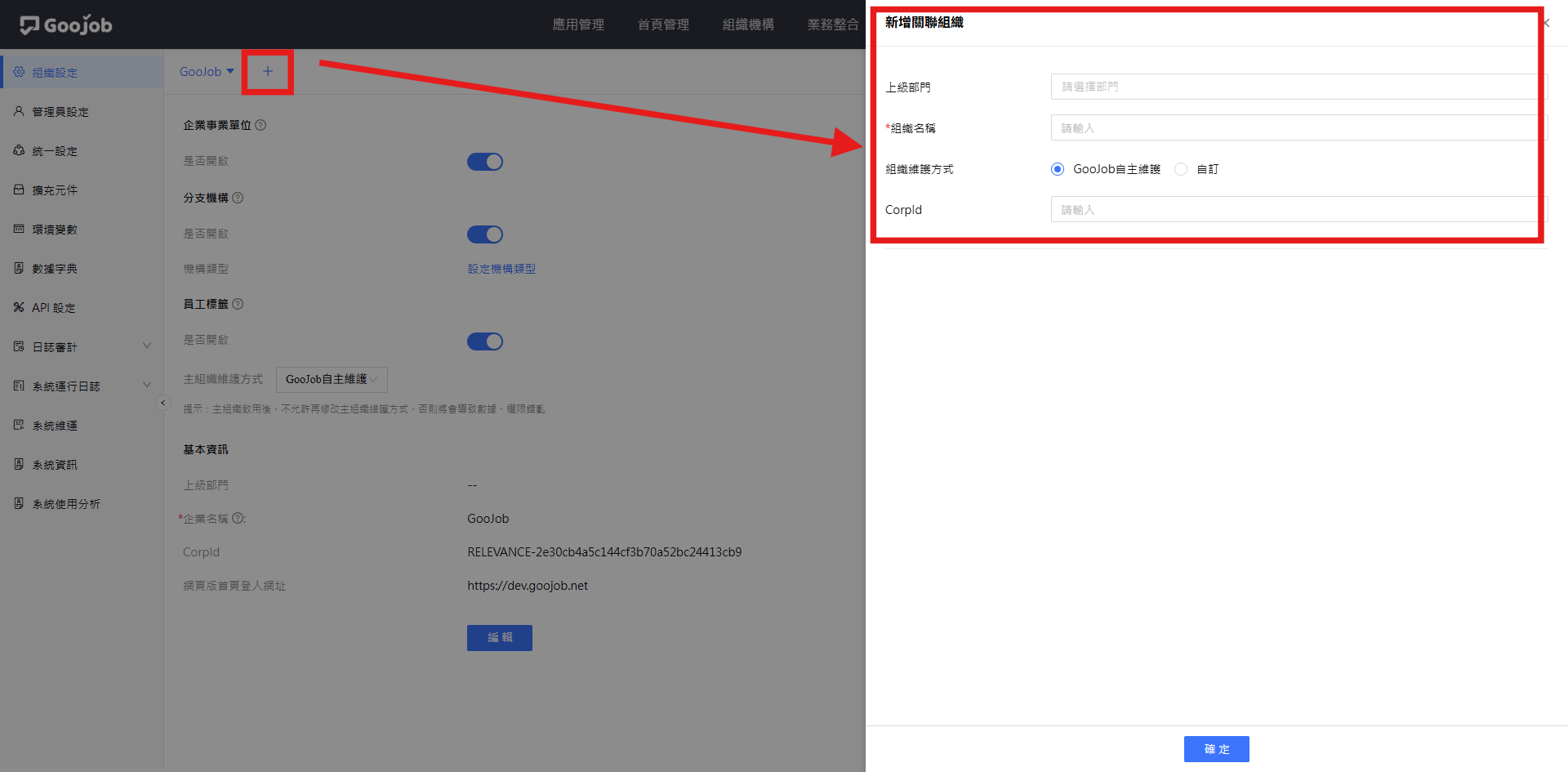Show help for 企業事業單位 question icon

coord(261,125)
